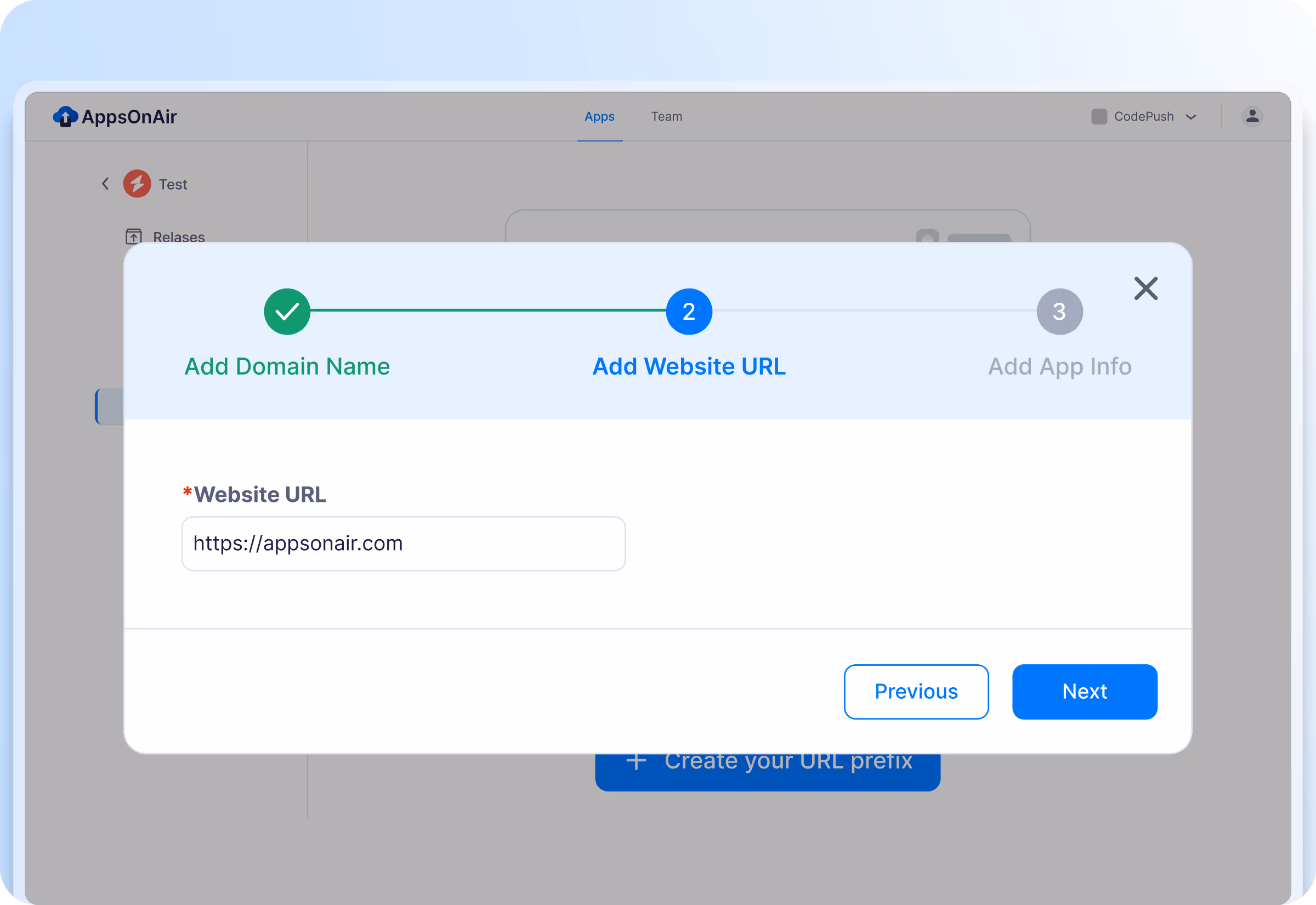The image size is (1316, 905).
Task: Open the Apps tab
Action: (x=600, y=116)
